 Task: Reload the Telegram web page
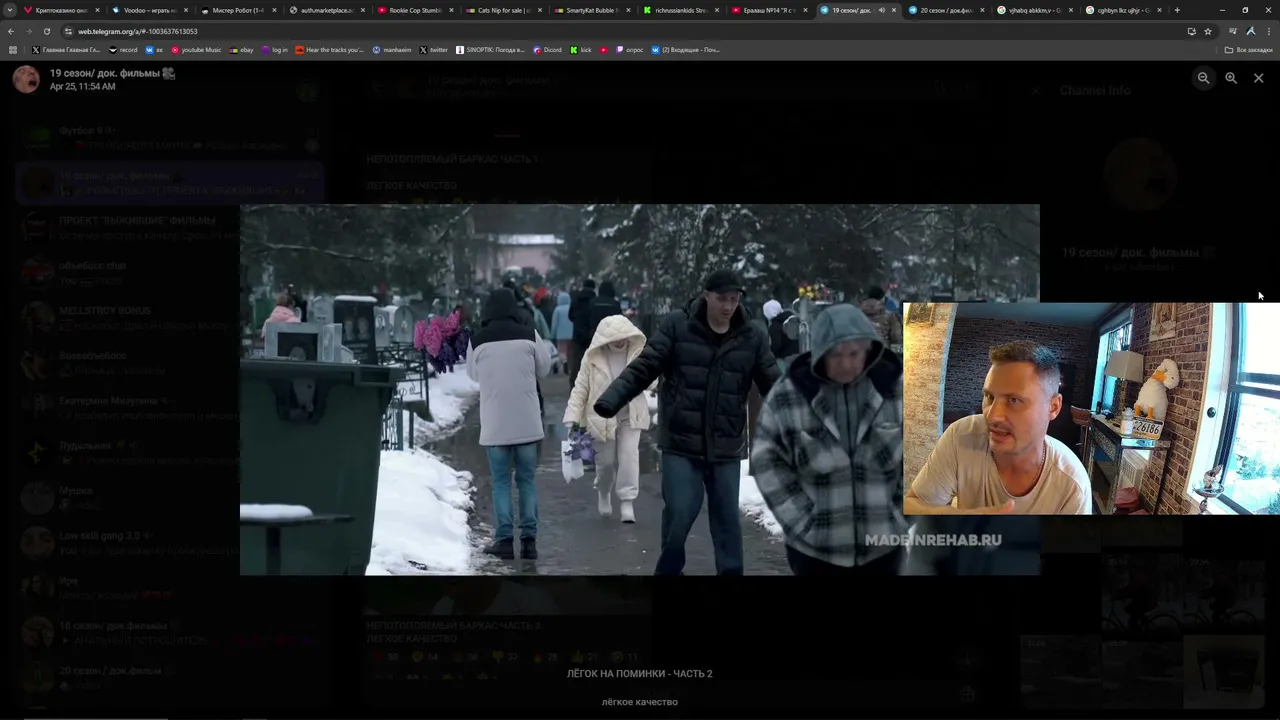(46, 31)
